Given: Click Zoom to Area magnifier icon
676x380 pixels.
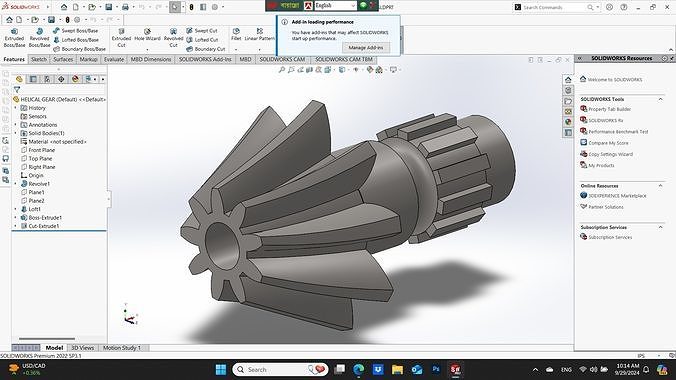Looking at the screenshot, I should pos(291,69).
